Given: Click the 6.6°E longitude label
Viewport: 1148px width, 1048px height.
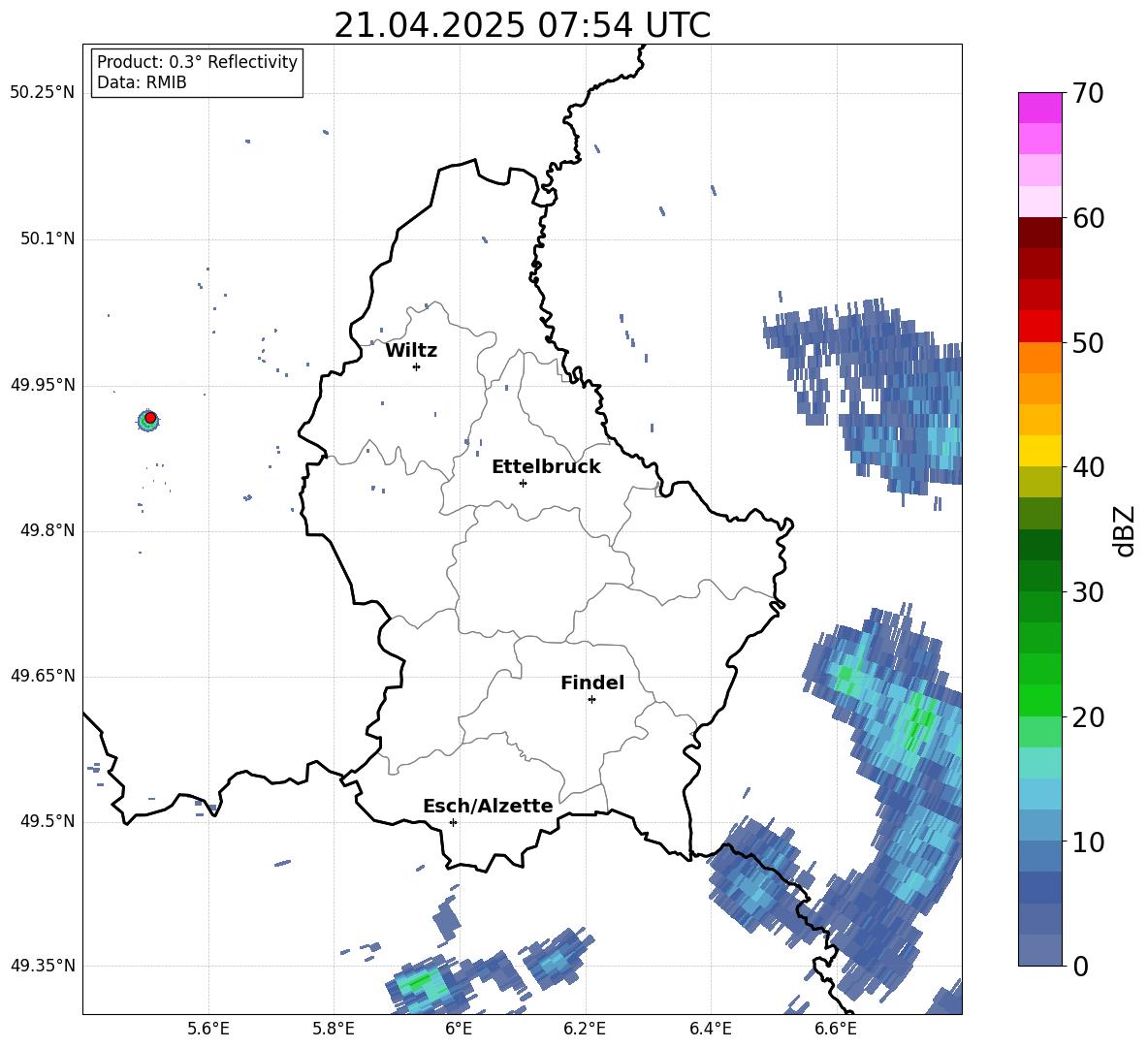Looking at the screenshot, I should point(836,1029).
